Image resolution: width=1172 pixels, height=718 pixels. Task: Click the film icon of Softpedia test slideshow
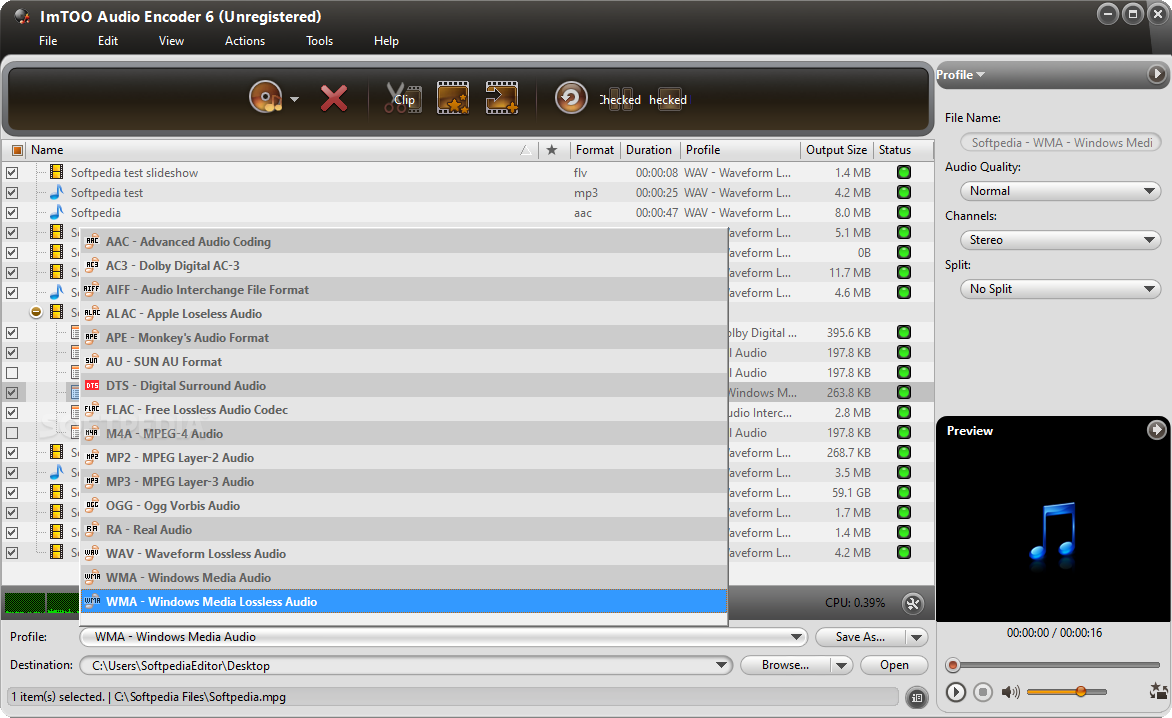tap(56, 172)
